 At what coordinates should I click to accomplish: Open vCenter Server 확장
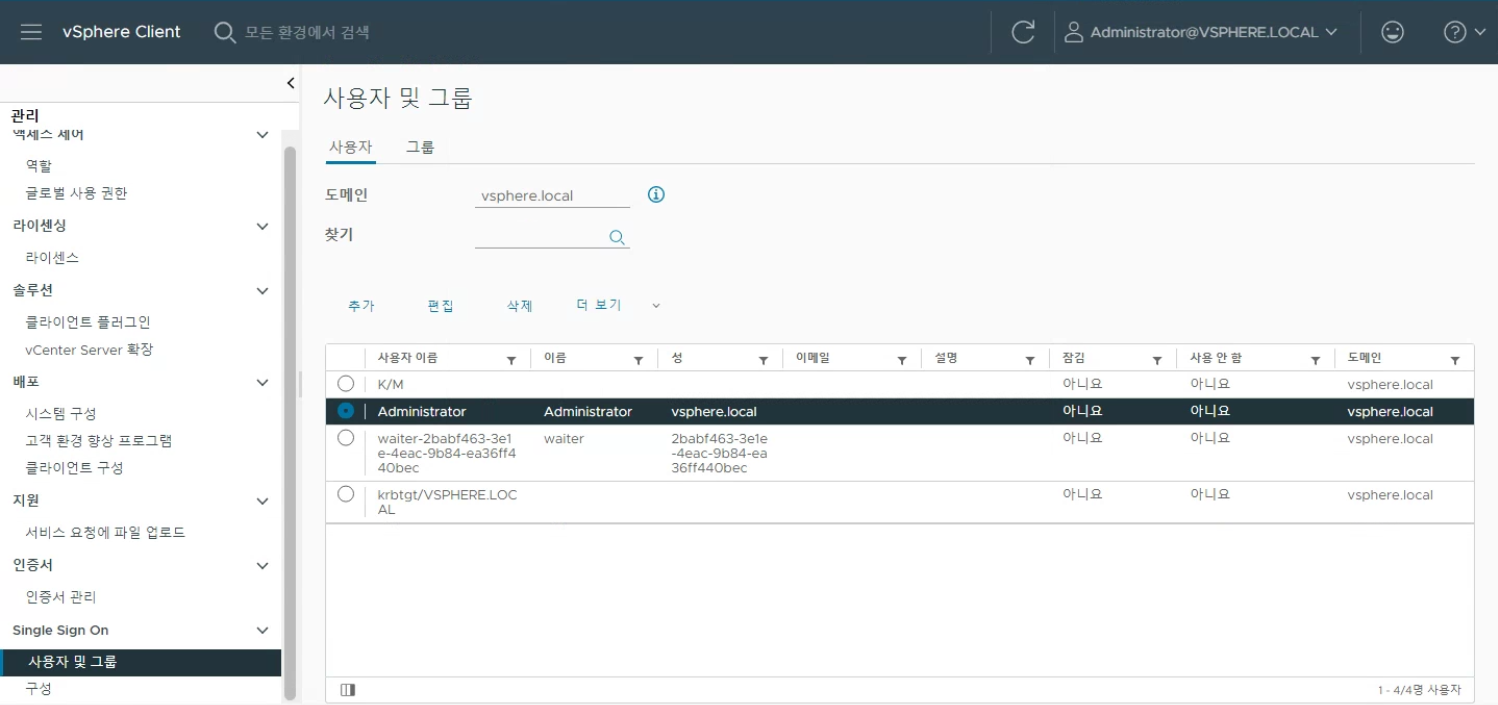89,349
